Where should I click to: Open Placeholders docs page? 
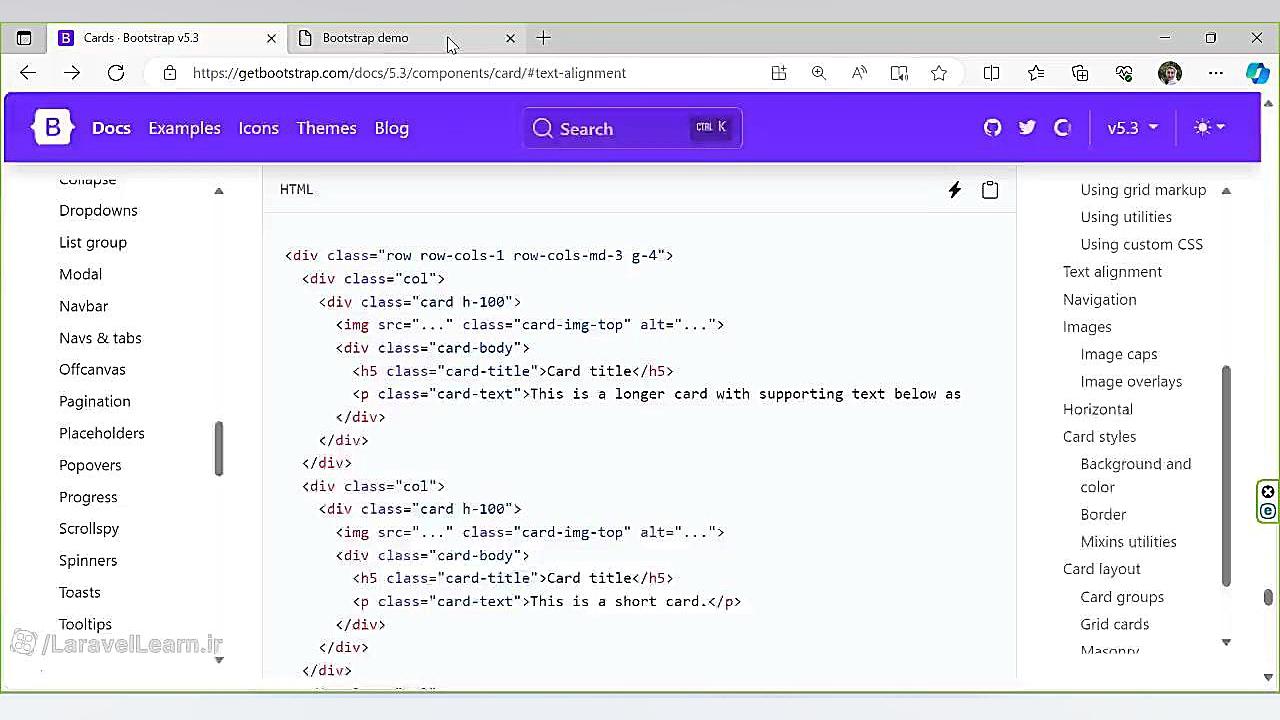[102, 433]
